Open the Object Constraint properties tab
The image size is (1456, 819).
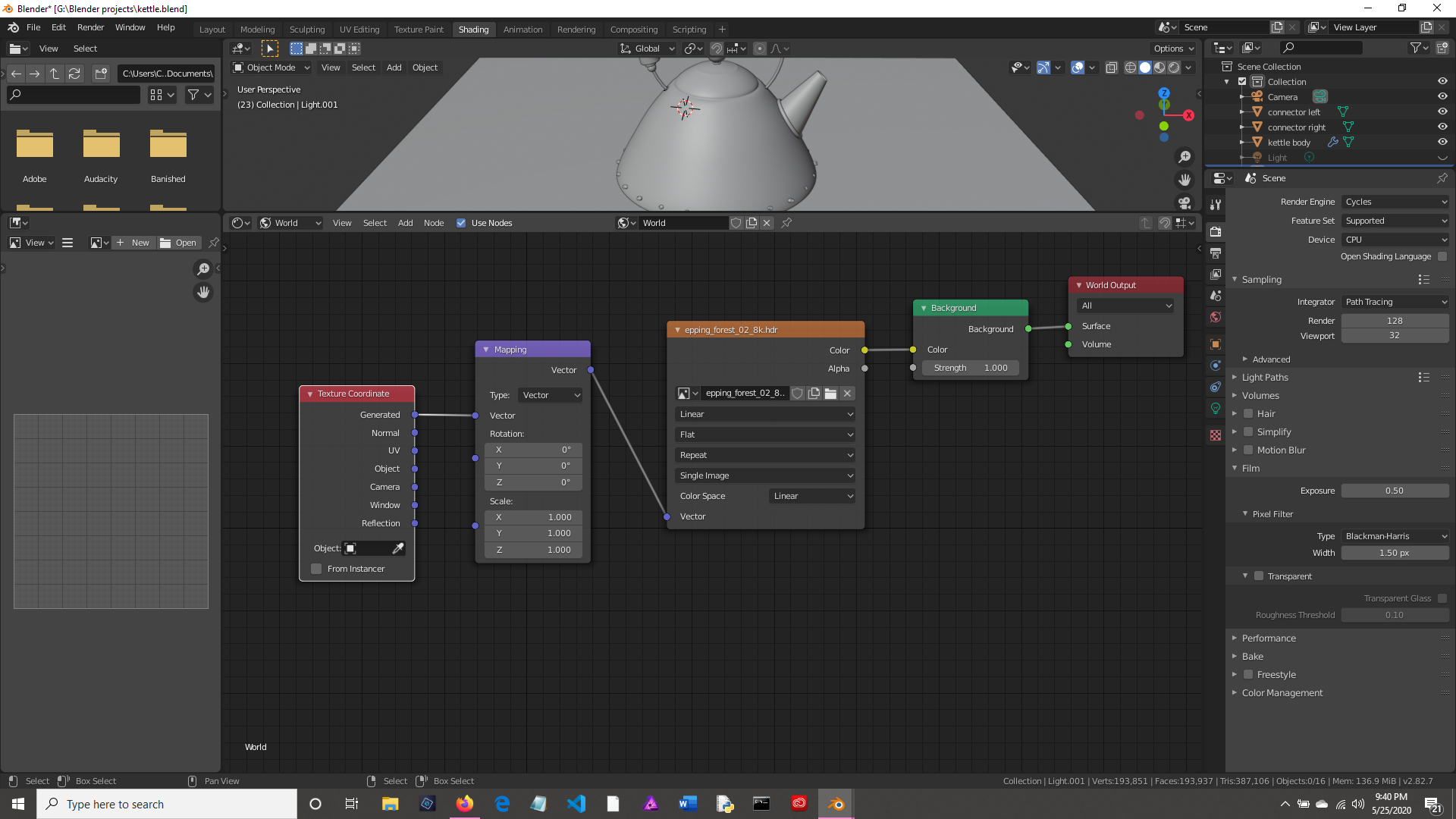[1216, 387]
